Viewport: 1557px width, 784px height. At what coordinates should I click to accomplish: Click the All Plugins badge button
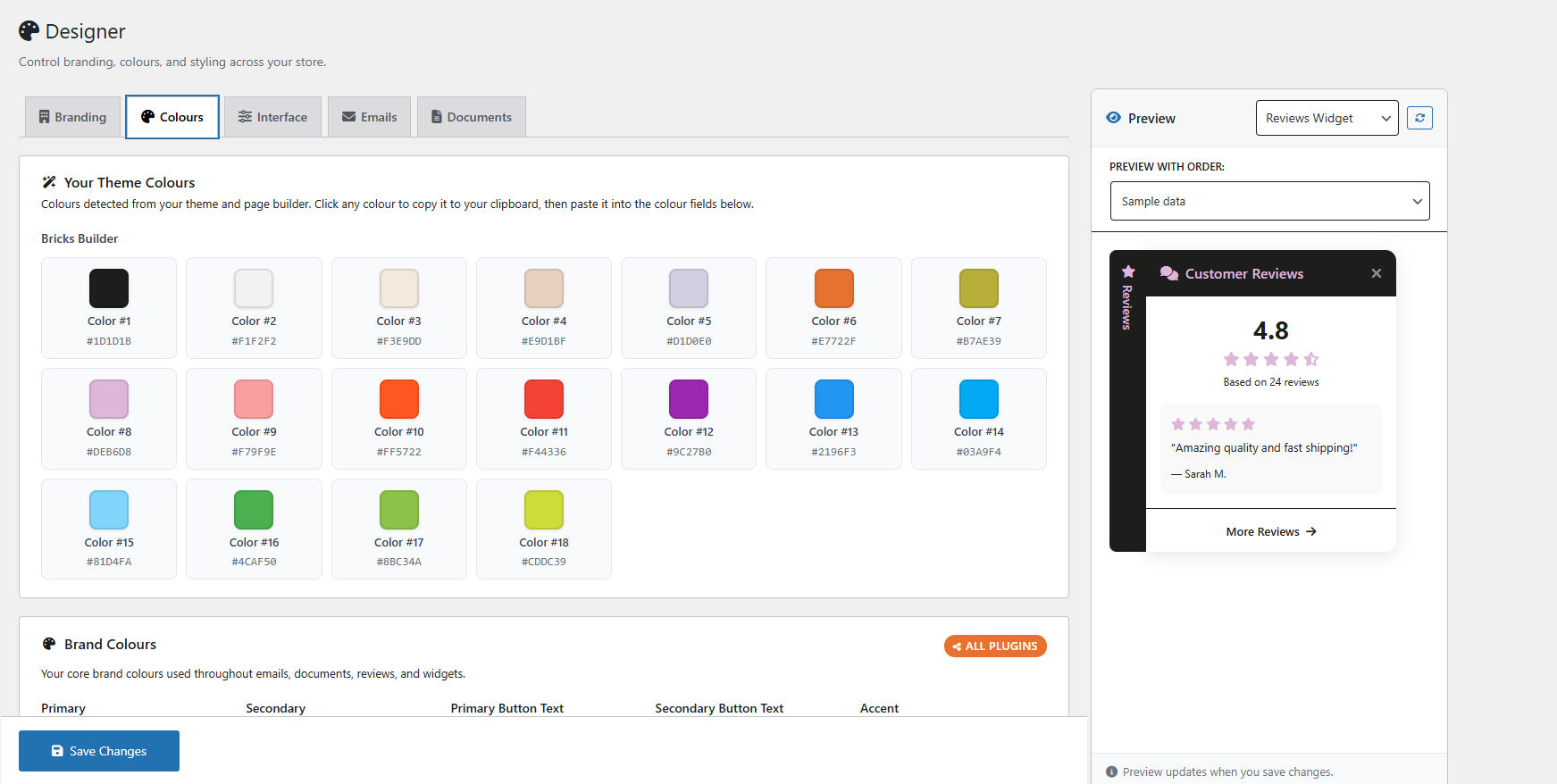pyautogui.click(x=994, y=646)
